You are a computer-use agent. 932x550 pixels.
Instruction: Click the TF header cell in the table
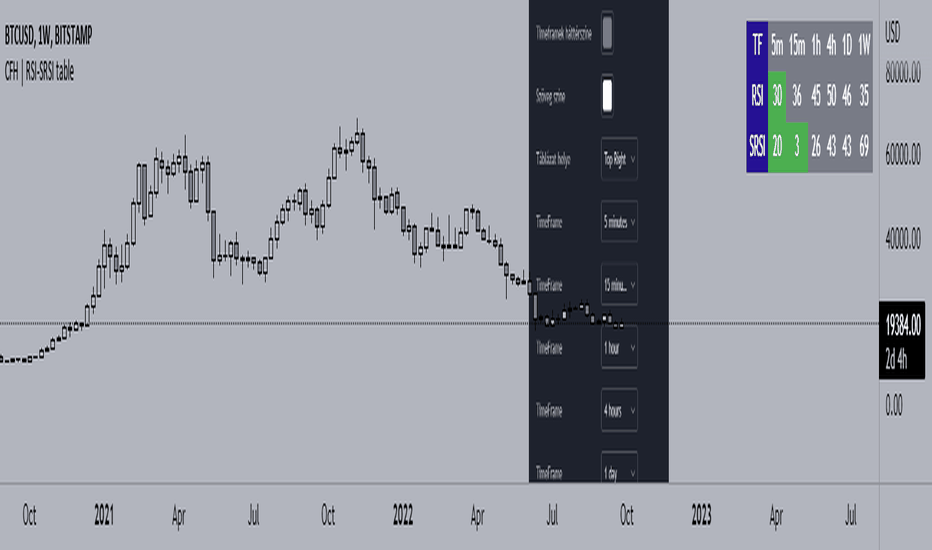coord(757,45)
